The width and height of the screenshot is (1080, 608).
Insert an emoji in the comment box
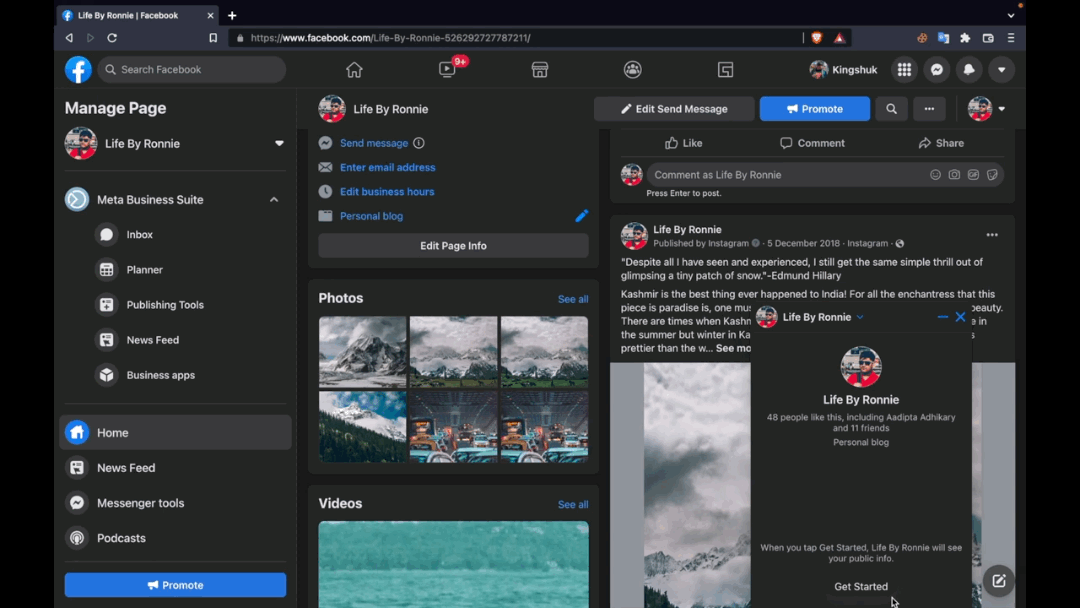pos(935,175)
